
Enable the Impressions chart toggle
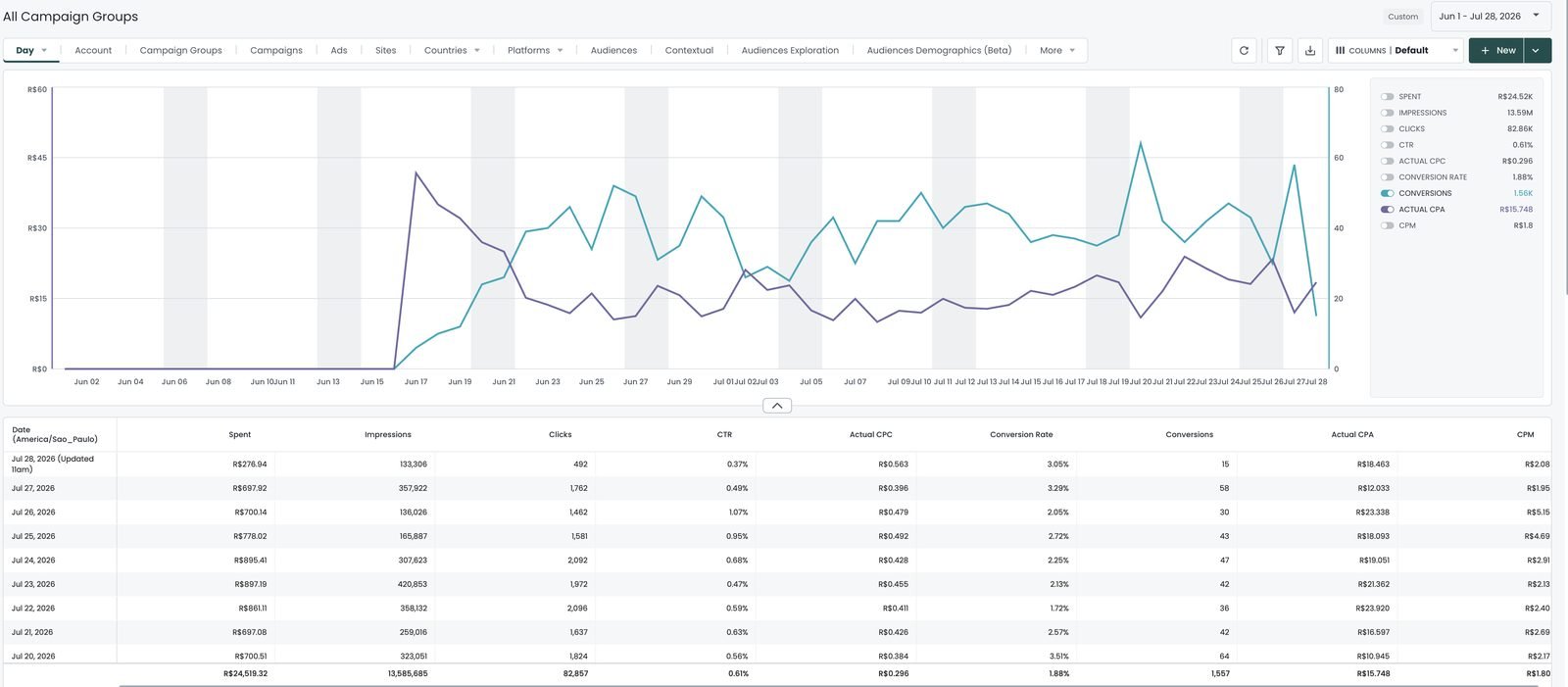(1387, 113)
